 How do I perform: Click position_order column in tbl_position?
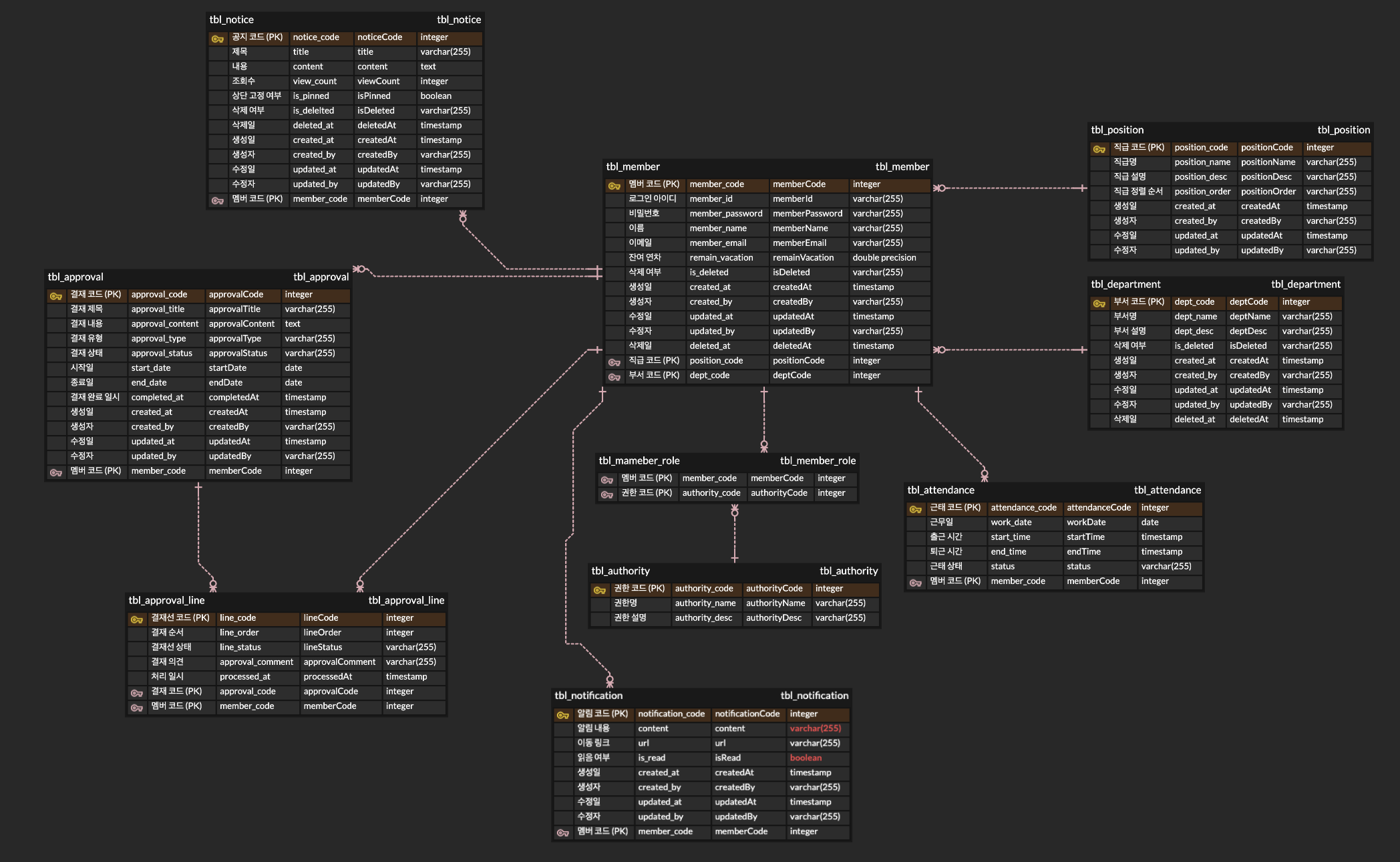(x=1202, y=191)
